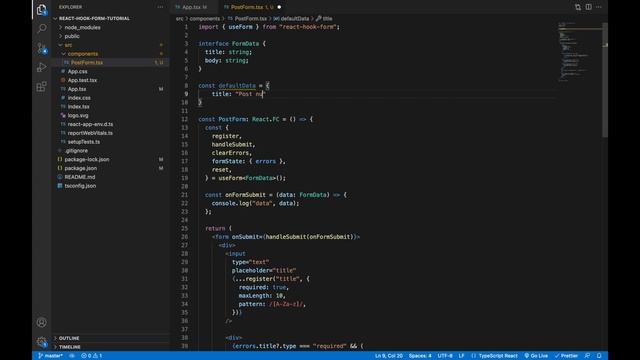Click Spaces: 4 indentation setting
The image size is (640, 360).
(x=420, y=356)
